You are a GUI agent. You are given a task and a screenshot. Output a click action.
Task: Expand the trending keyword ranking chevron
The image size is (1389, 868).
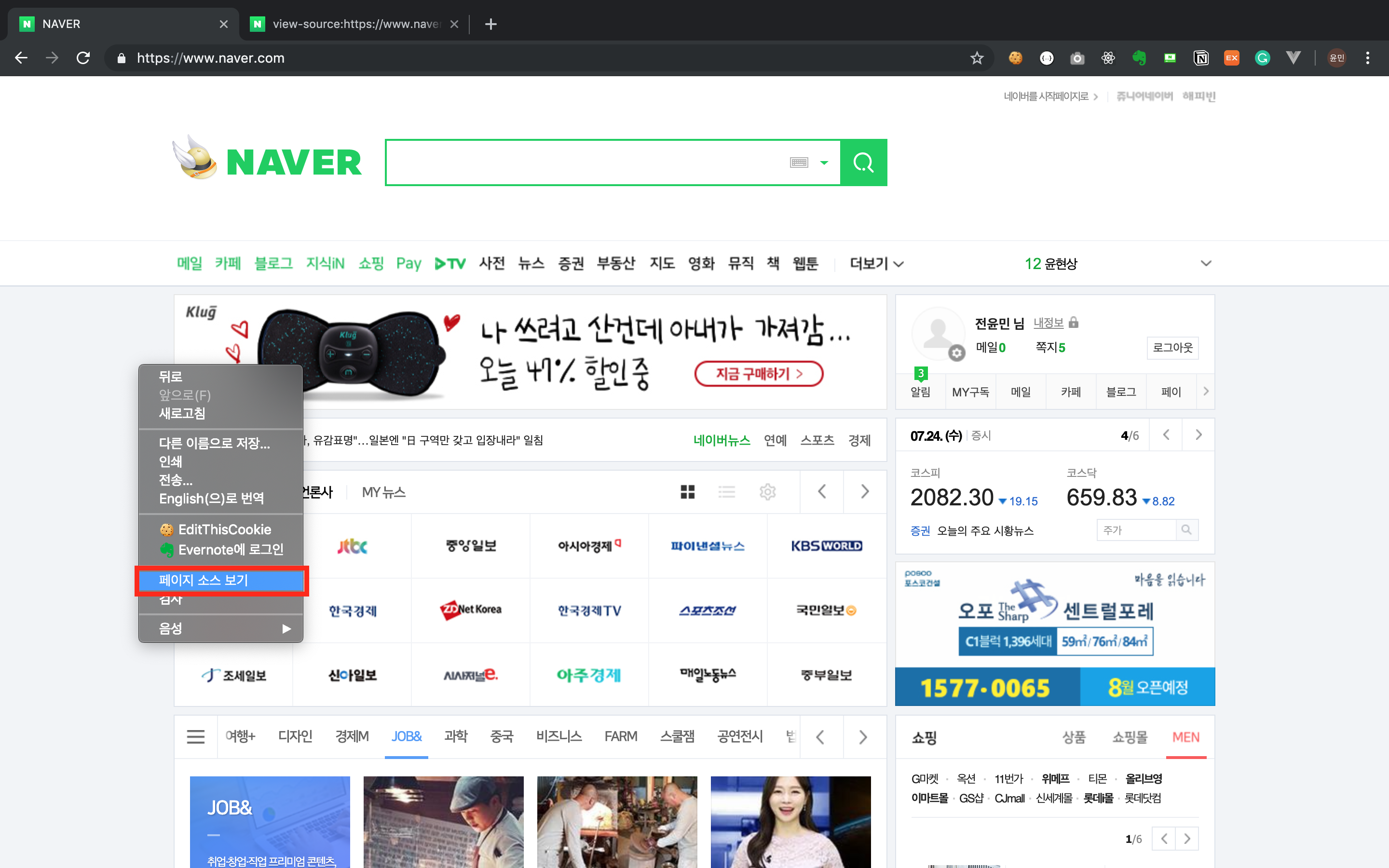(x=1206, y=263)
